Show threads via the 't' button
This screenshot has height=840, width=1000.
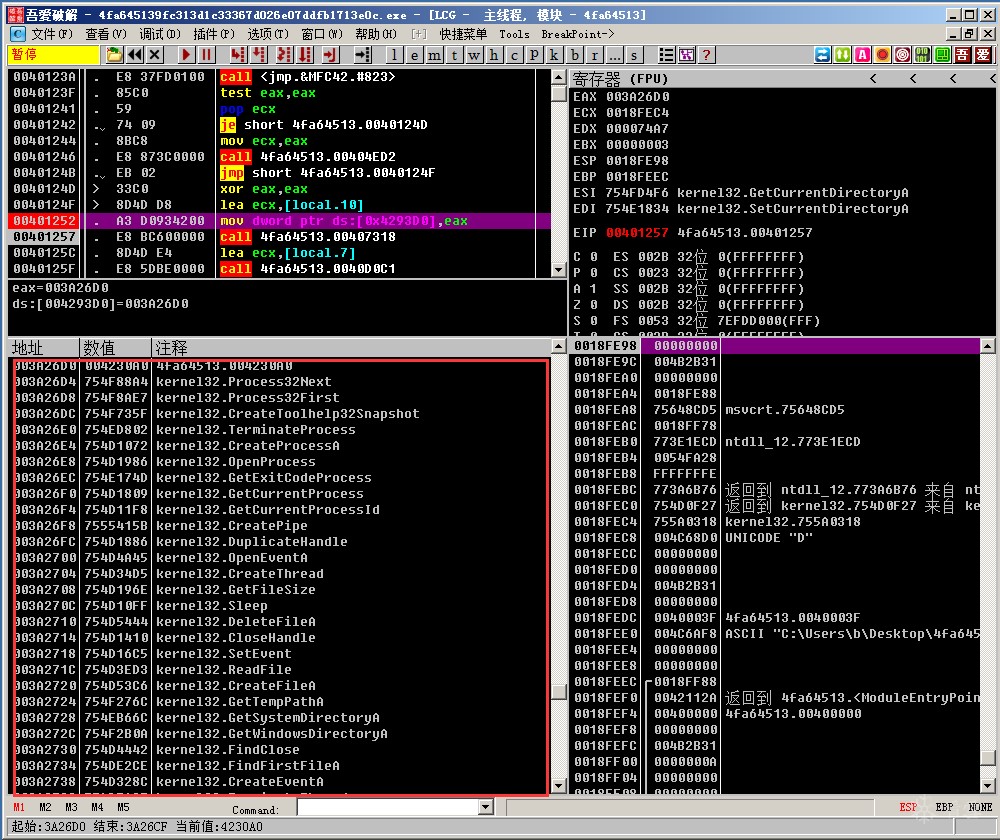tap(454, 55)
